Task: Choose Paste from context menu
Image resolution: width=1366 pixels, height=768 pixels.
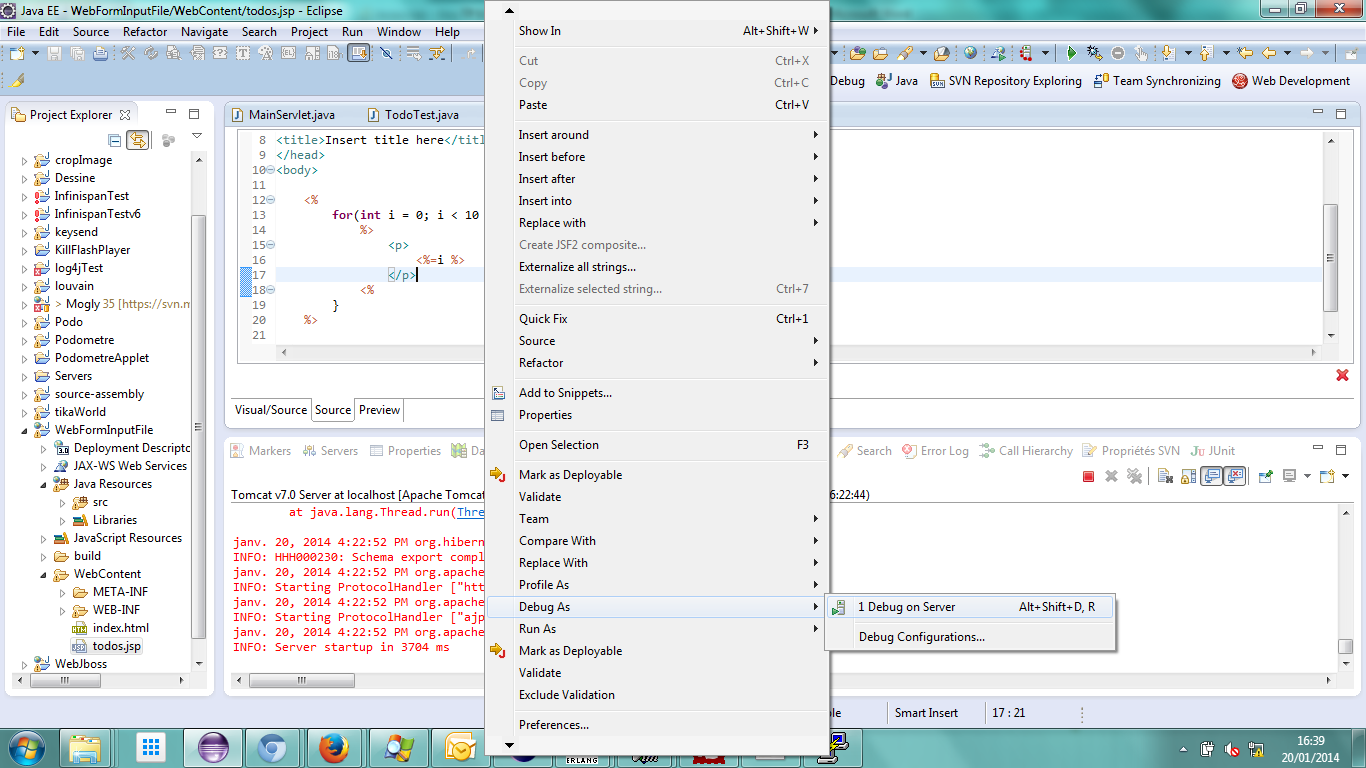Action: click(656, 105)
